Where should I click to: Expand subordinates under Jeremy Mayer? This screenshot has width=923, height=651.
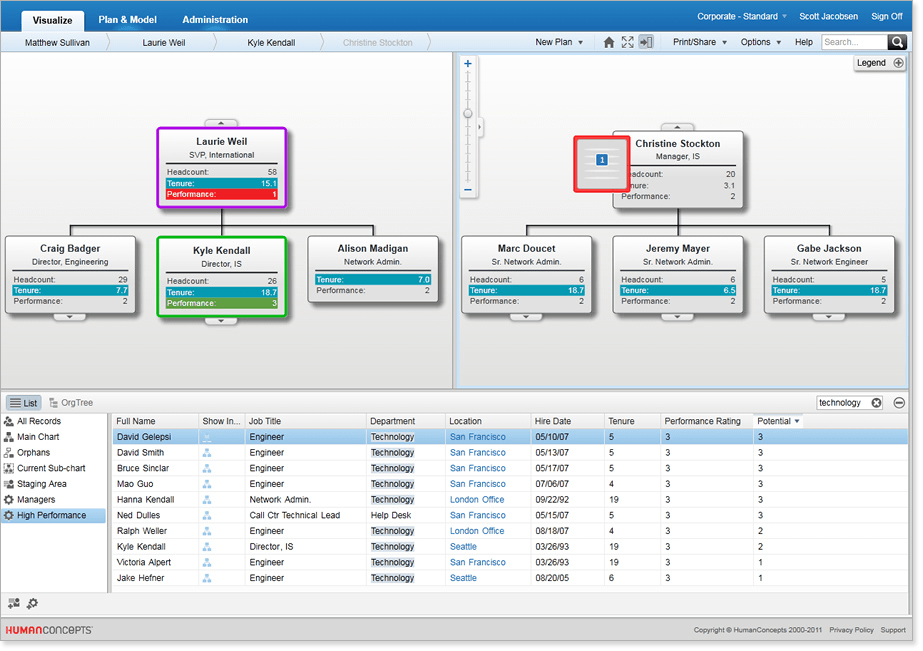coord(678,317)
